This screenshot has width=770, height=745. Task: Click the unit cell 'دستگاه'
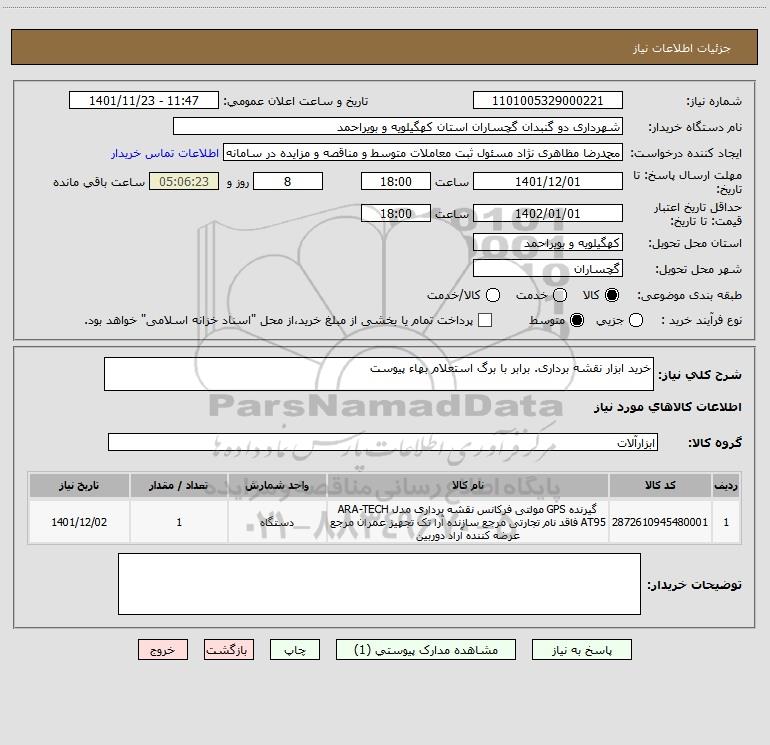point(277,522)
